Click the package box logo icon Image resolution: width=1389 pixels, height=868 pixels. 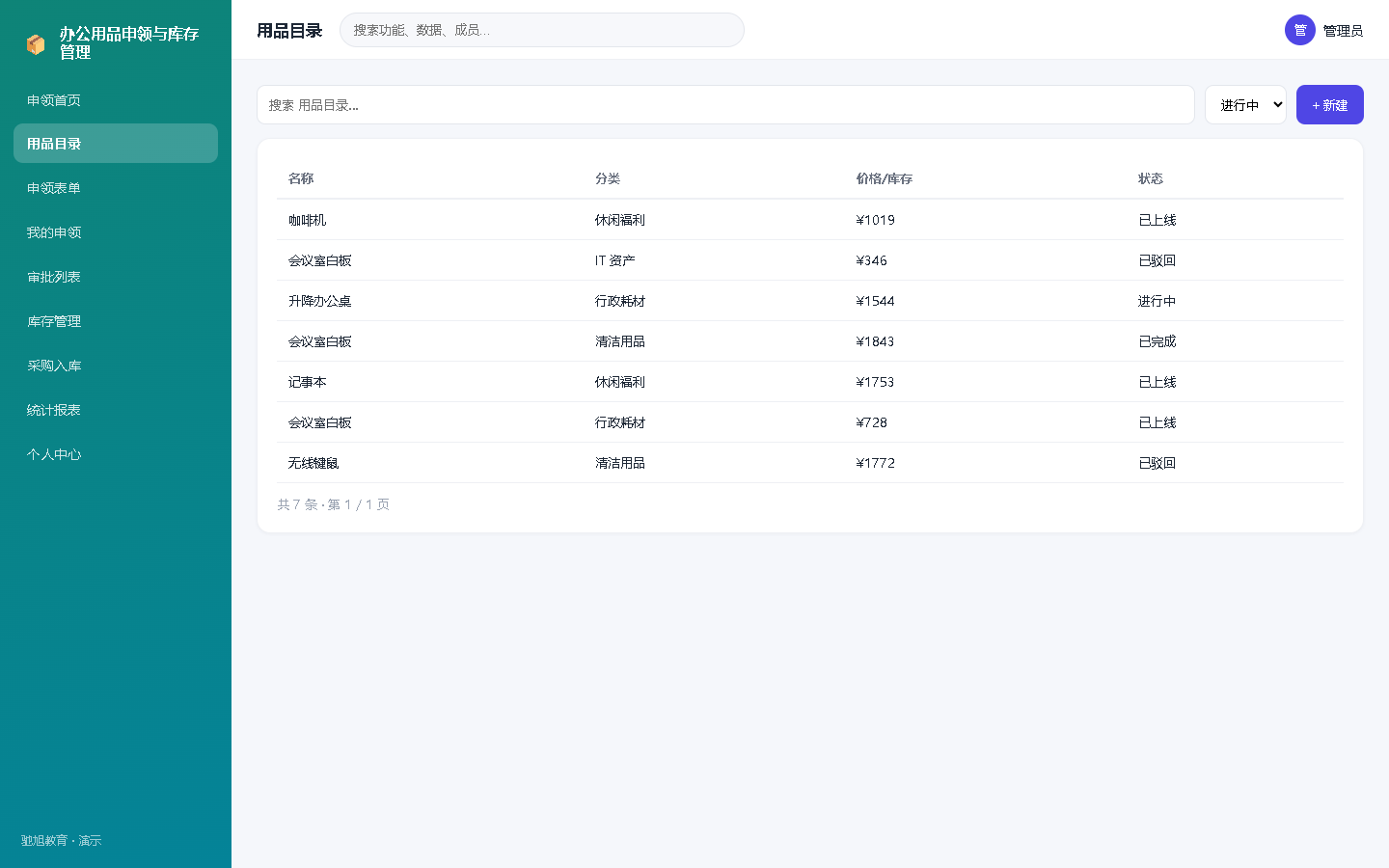[36, 44]
